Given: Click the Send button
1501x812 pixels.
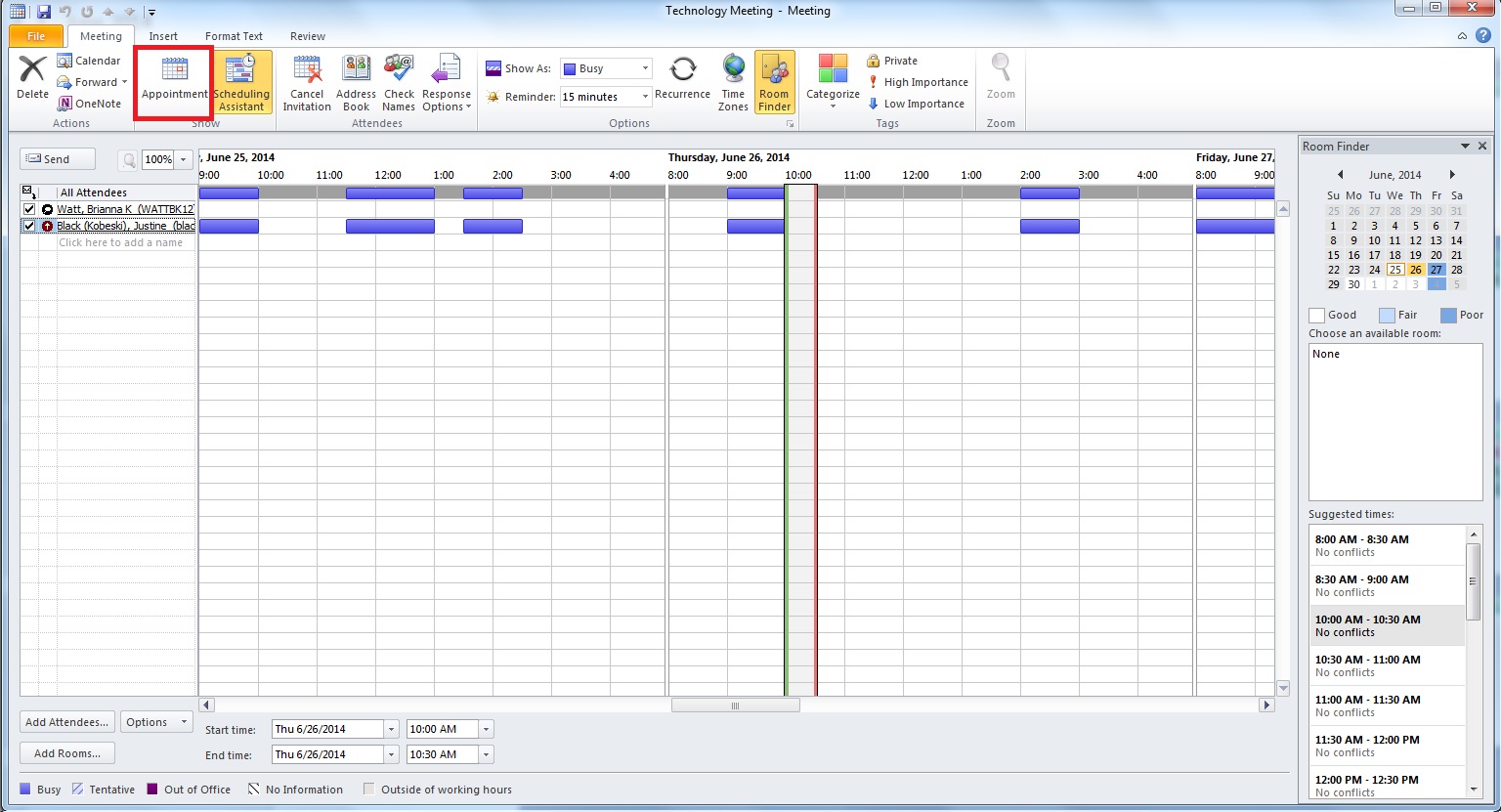Looking at the screenshot, I should pyautogui.click(x=58, y=159).
